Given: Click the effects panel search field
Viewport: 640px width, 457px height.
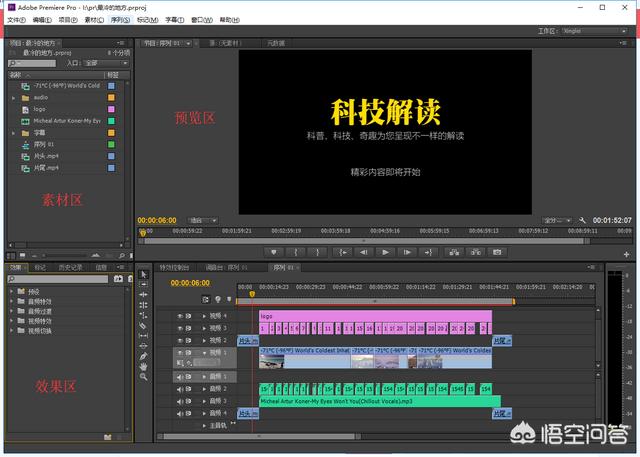Looking at the screenshot, I should [x=58, y=279].
